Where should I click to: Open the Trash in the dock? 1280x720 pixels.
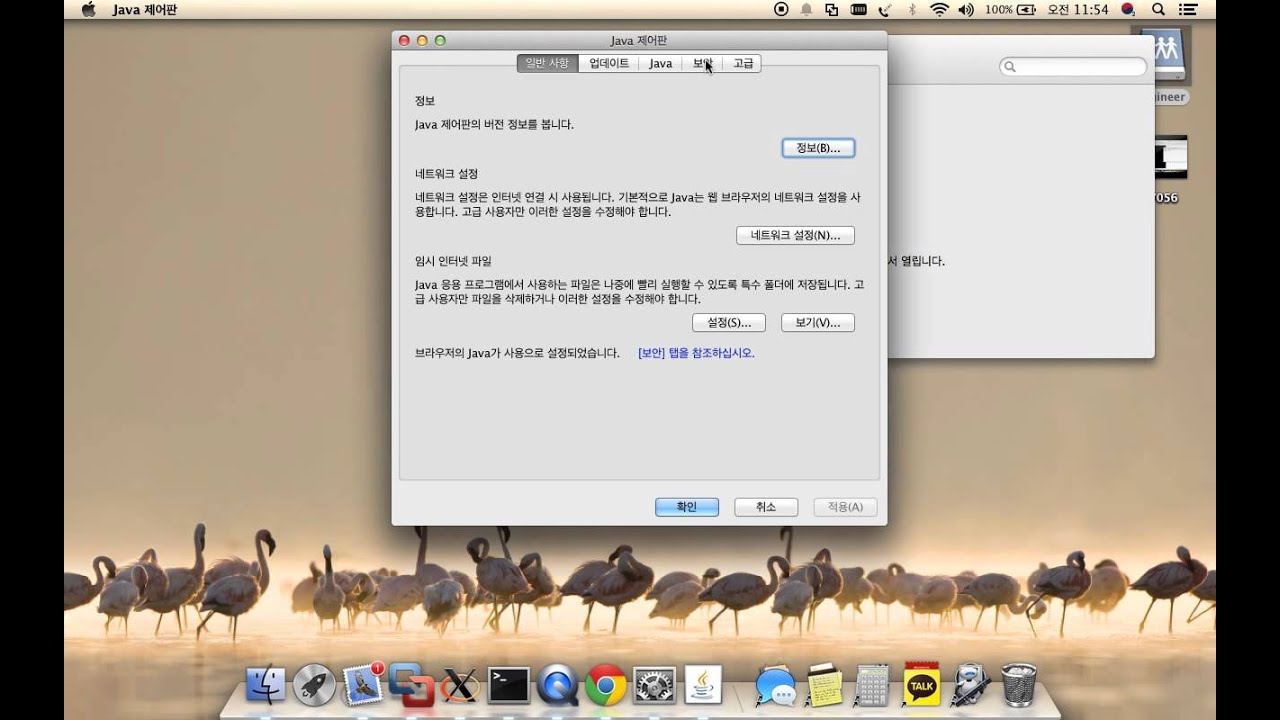pos(1019,685)
